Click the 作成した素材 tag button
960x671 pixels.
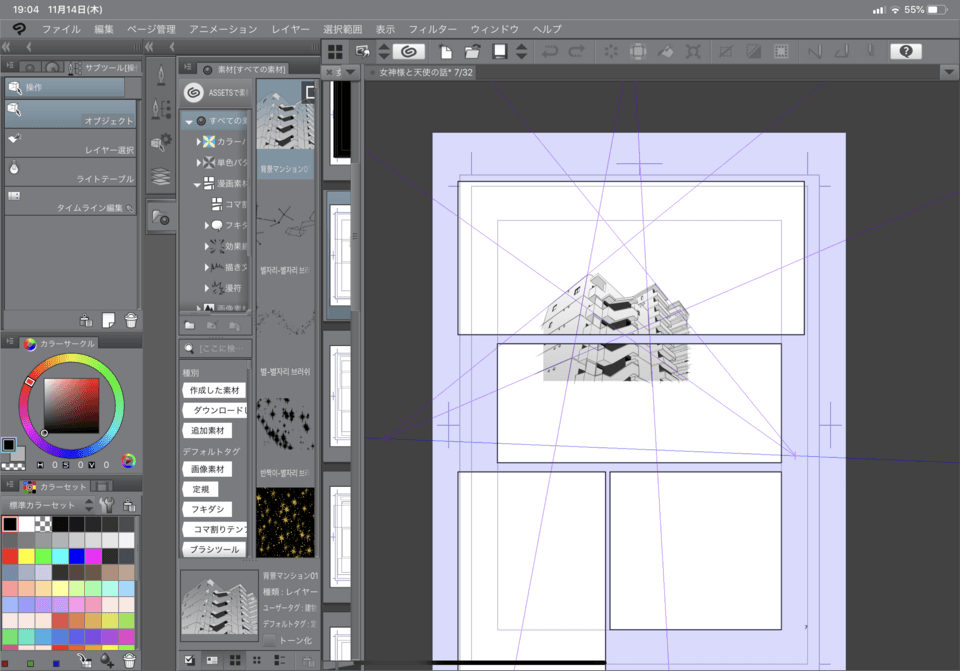click(x=213, y=390)
